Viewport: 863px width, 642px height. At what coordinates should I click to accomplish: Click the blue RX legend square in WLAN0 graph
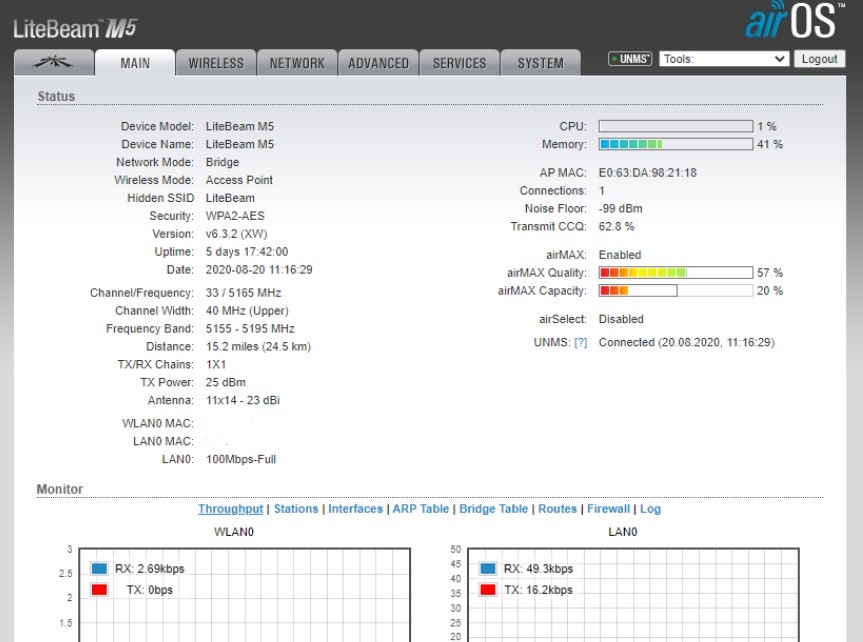click(x=100, y=568)
